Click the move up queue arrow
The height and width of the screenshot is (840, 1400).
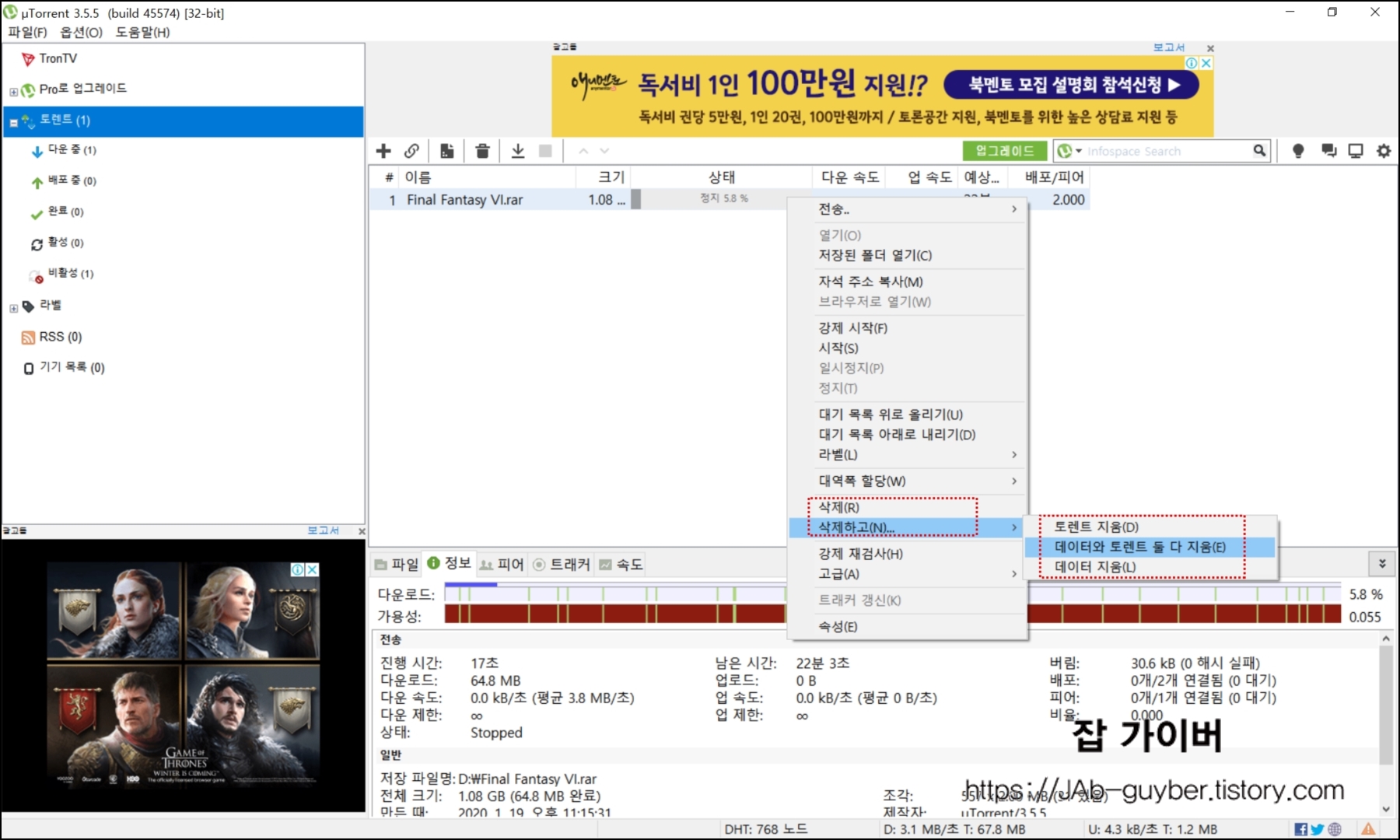click(x=583, y=151)
